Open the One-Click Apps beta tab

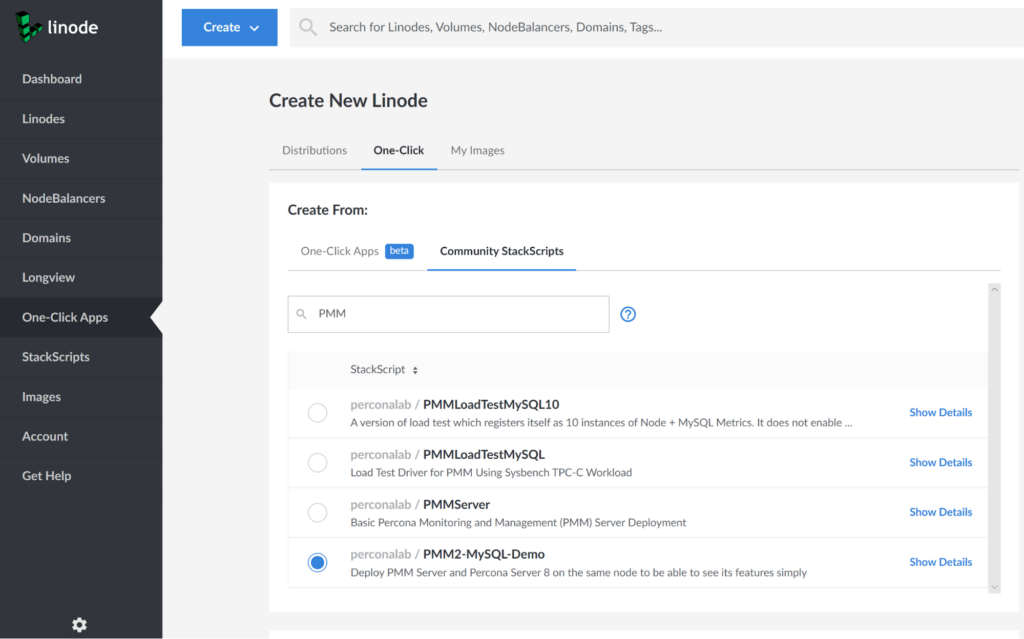click(355, 251)
